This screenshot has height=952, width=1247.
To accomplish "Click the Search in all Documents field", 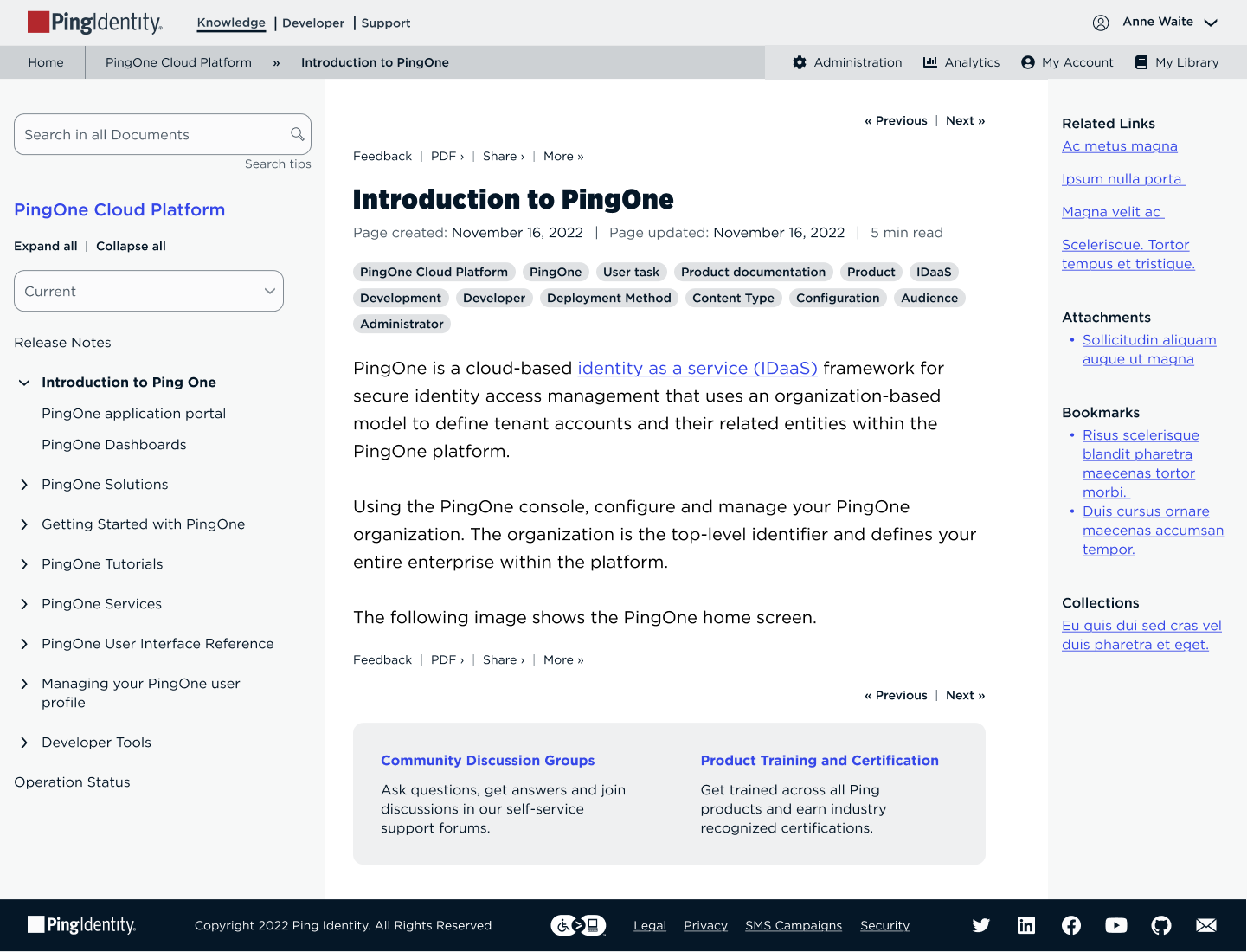I will tap(151, 135).
